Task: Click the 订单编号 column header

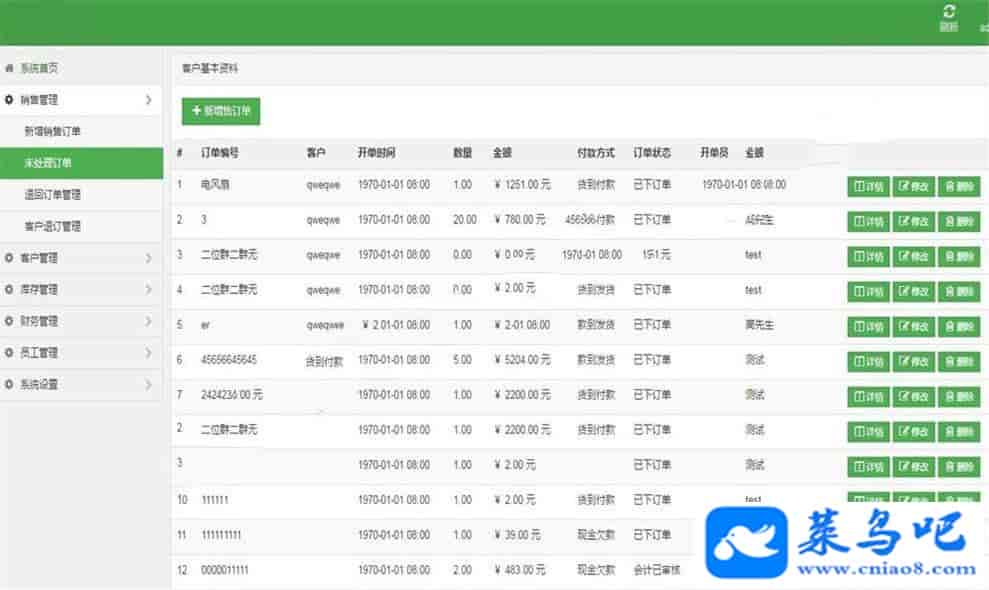Action: click(x=219, y=153)
